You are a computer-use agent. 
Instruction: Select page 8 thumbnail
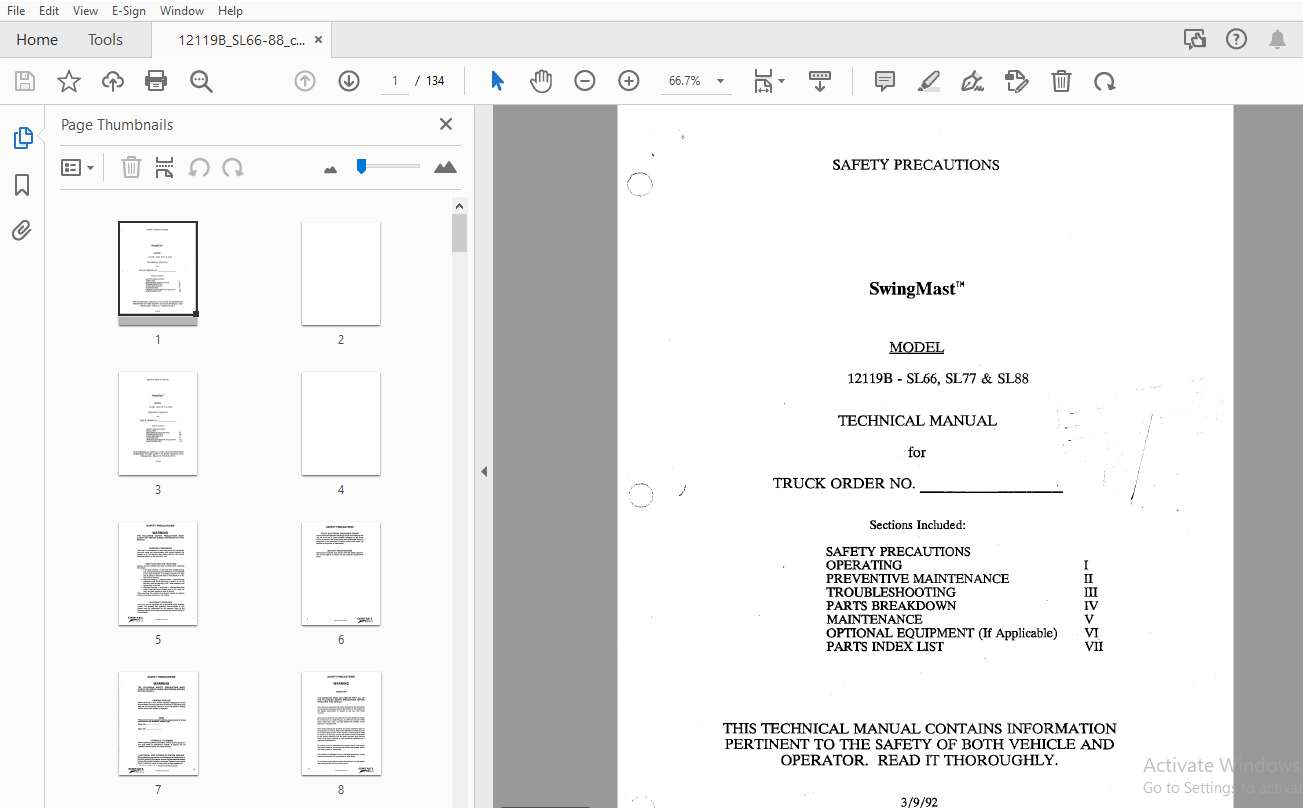pos(341,724)
